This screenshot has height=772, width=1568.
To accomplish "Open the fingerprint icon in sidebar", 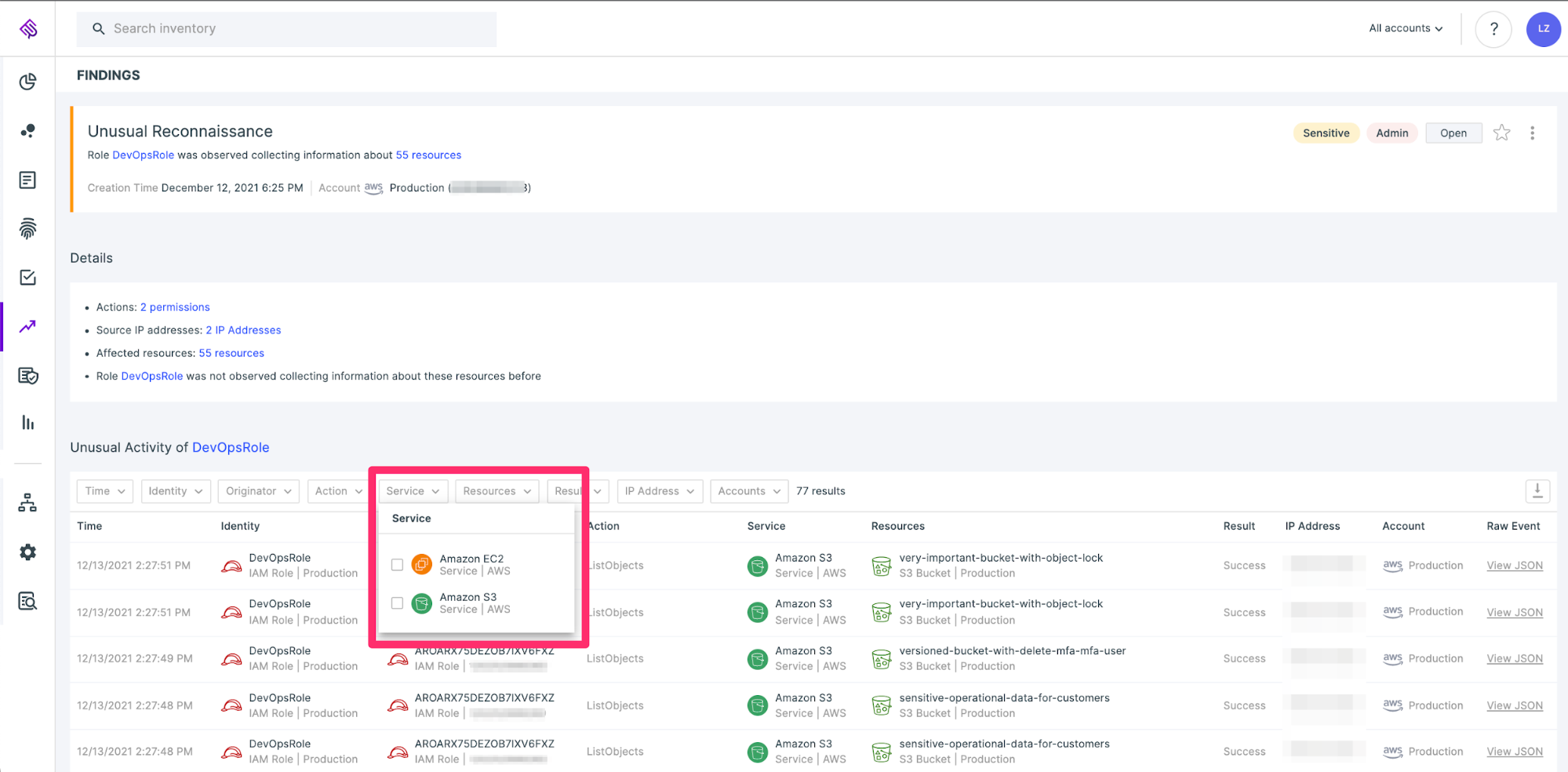I will point(27,228).
